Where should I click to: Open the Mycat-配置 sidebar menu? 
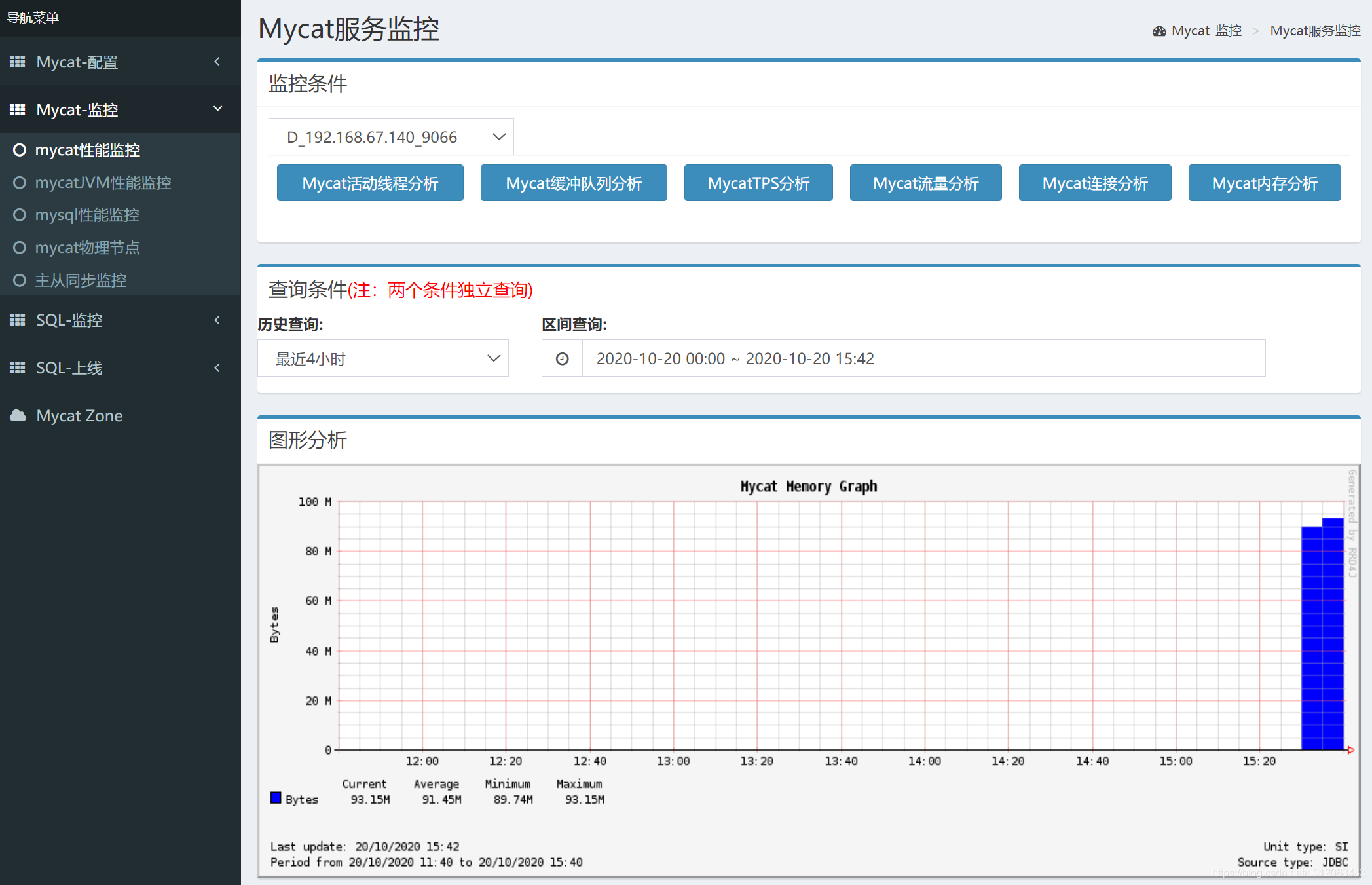pyautogui.click(x=121, y=62)
